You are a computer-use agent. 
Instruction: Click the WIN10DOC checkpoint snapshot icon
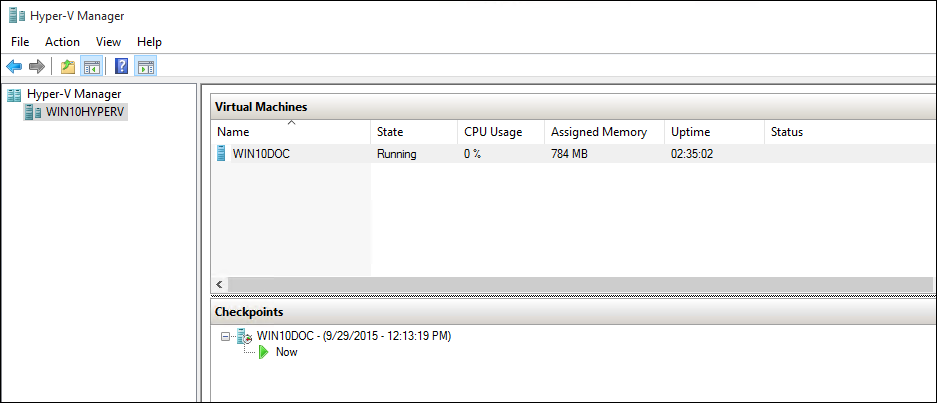click(x=243, y=336)
